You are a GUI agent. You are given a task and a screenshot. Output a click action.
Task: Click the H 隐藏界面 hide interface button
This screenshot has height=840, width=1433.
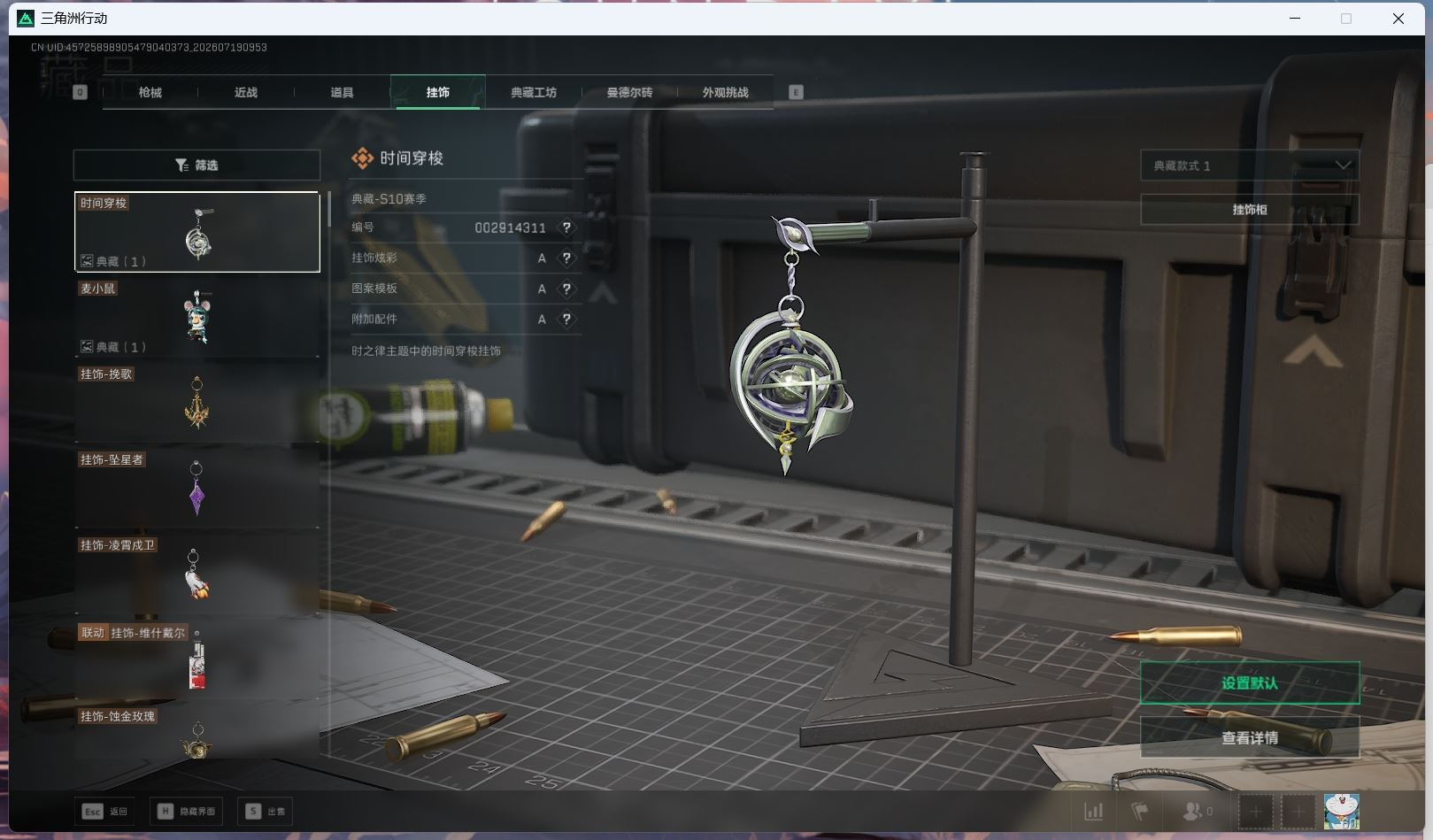point(187,811)
